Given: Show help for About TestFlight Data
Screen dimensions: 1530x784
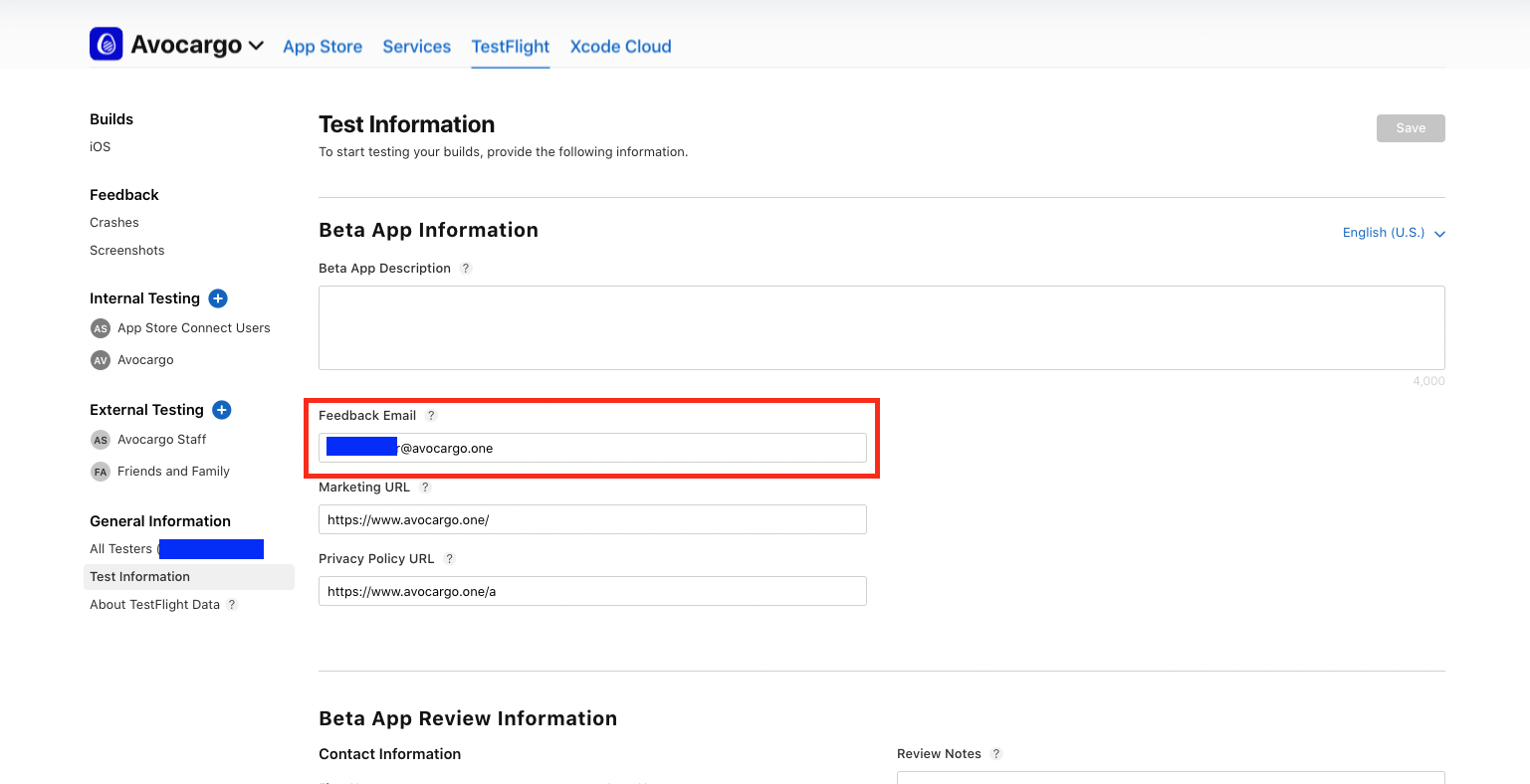Looking at the screenshot, I should 232,605.
